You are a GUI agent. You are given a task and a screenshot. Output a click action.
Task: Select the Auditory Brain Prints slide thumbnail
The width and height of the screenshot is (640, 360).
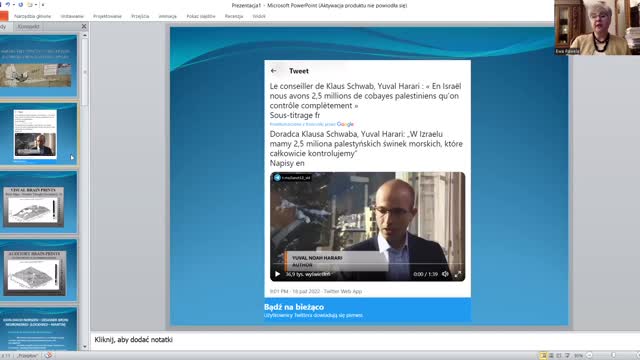(x=38, y=270)
